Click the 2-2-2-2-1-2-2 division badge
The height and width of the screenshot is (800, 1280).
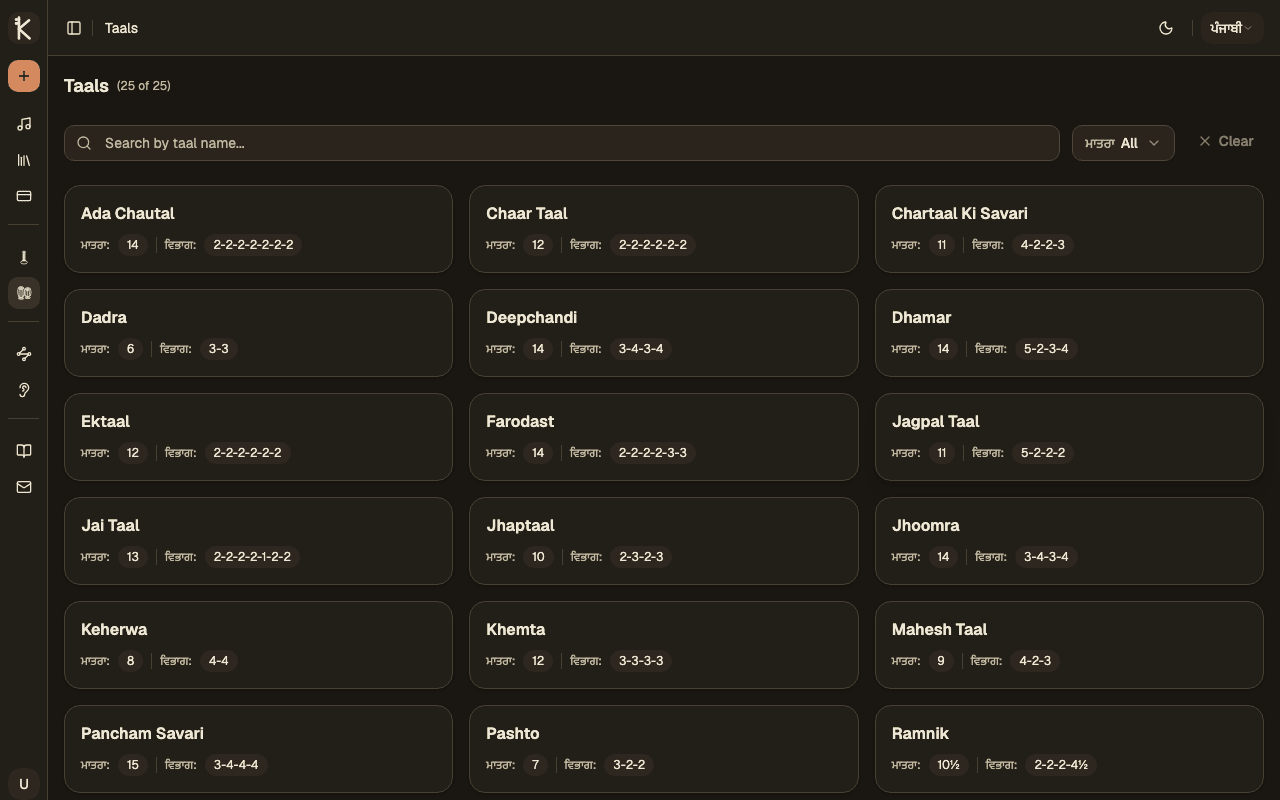(252, 557)
